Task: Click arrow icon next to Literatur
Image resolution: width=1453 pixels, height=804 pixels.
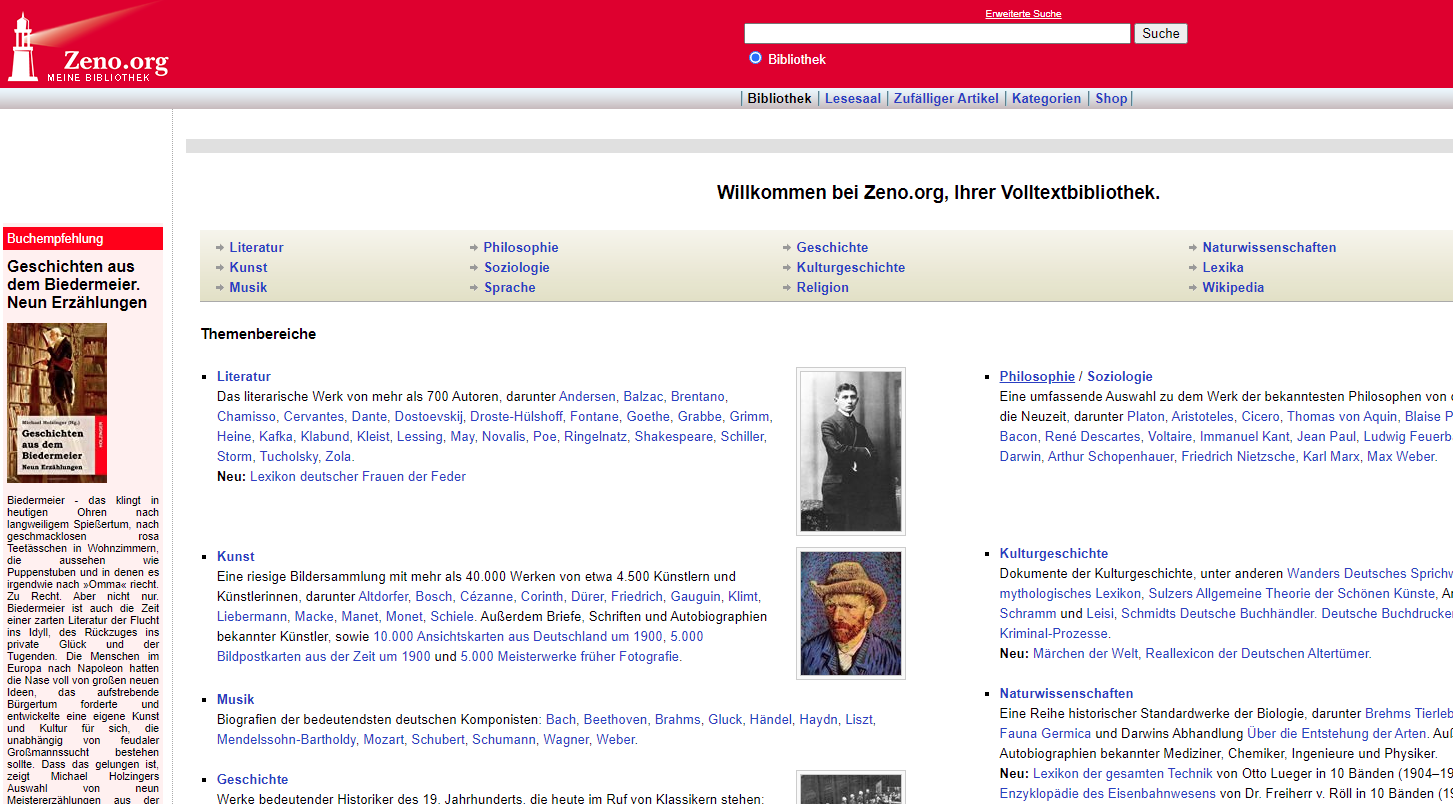Action: tap(220, 248)
